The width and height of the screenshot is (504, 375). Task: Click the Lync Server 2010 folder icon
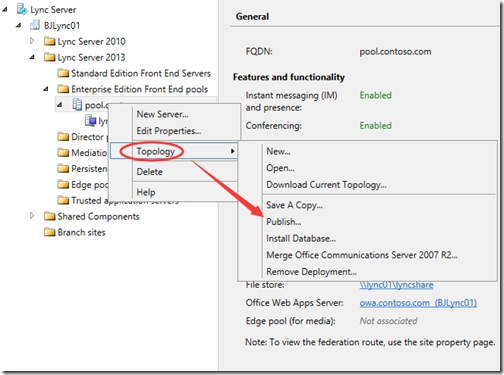pyautogui.click(x=50, y=41)
